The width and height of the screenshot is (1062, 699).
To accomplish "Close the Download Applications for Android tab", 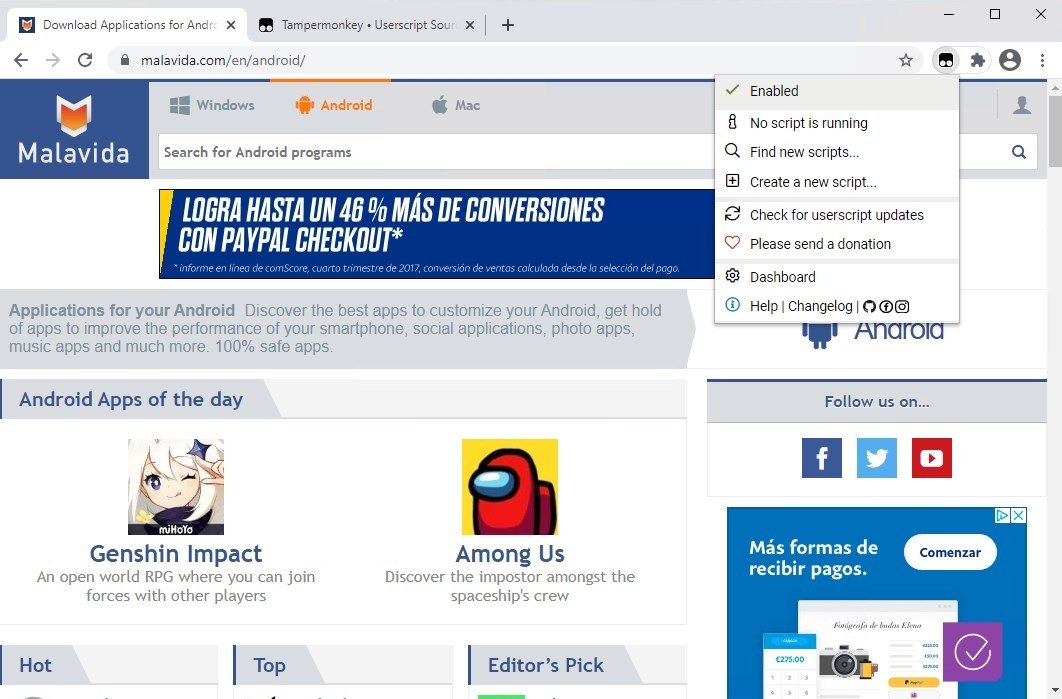I will (x=231, y=25).
